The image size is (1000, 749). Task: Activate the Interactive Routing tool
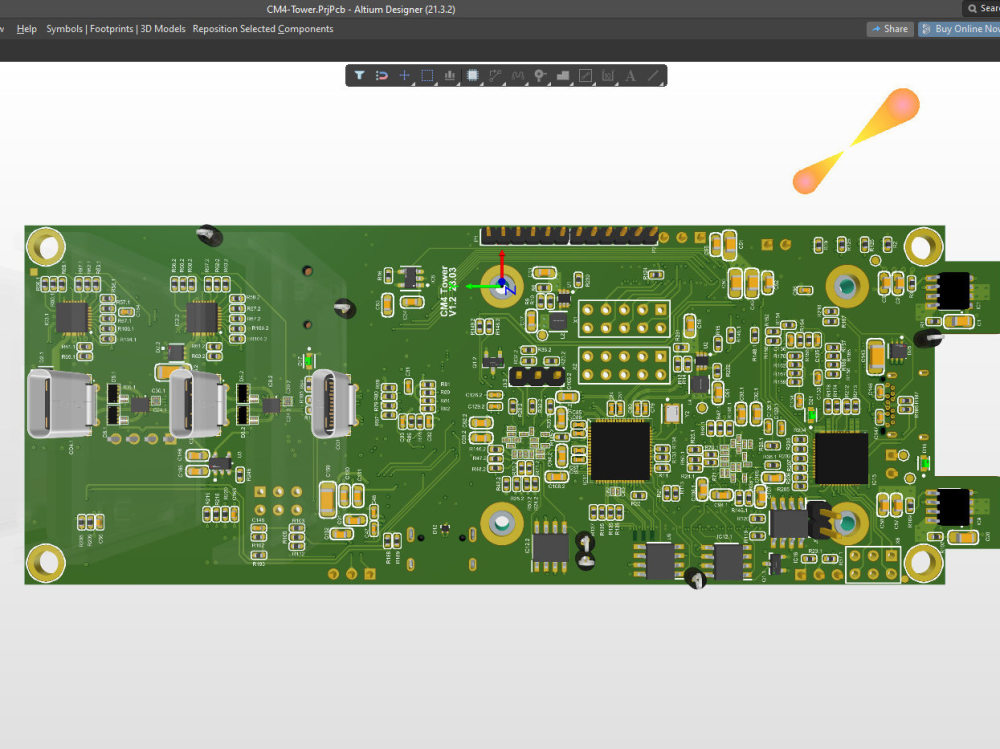[495, 75]
